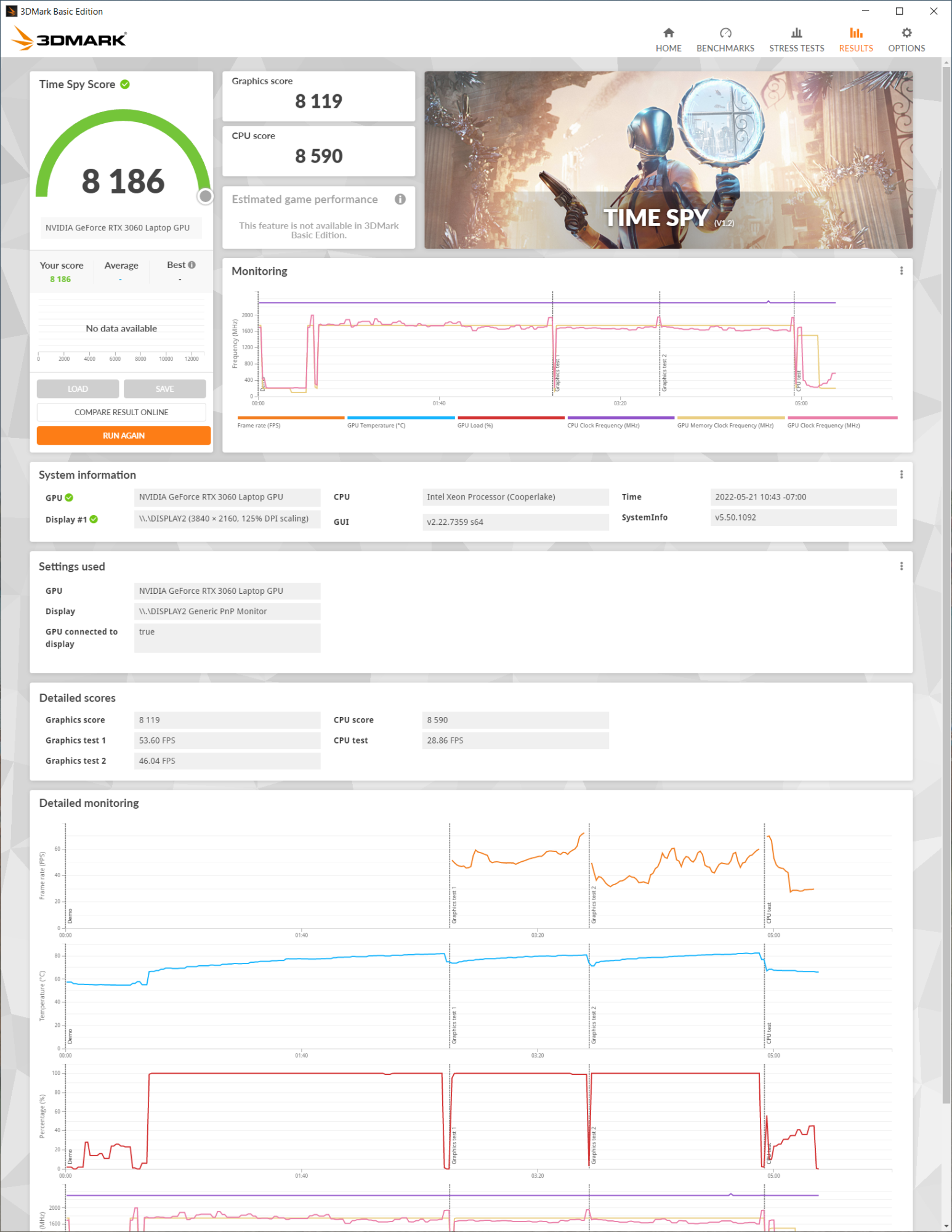This screenshot has height=1232, width=952.
Task: Switch to the Results tab
Action: (855, 39)
